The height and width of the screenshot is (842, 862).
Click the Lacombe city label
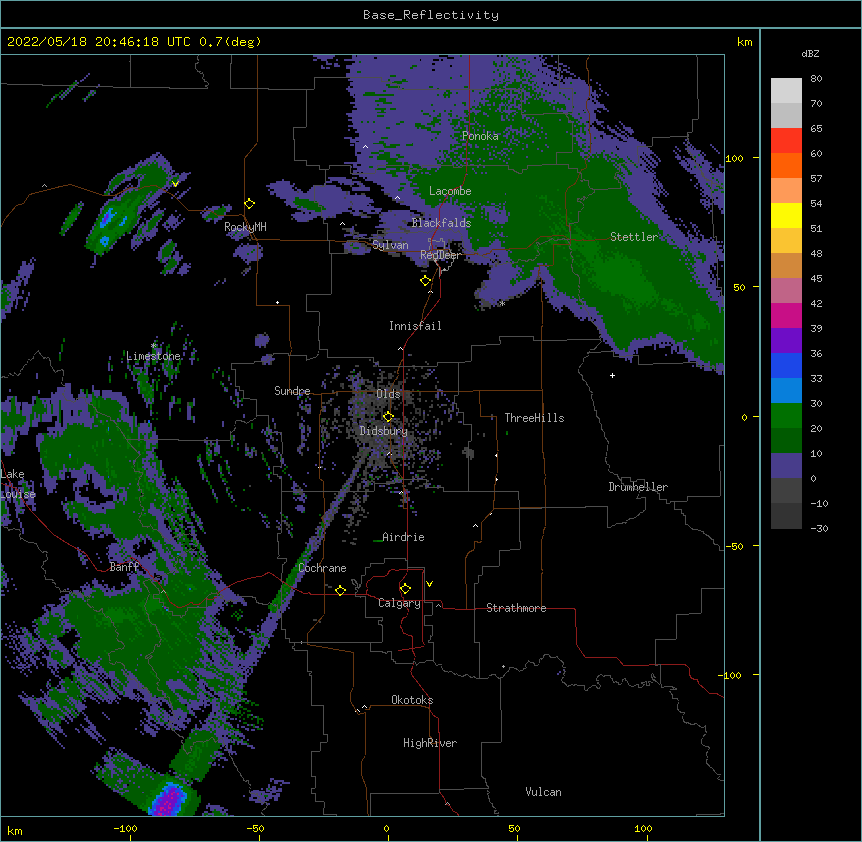[450, 191]
